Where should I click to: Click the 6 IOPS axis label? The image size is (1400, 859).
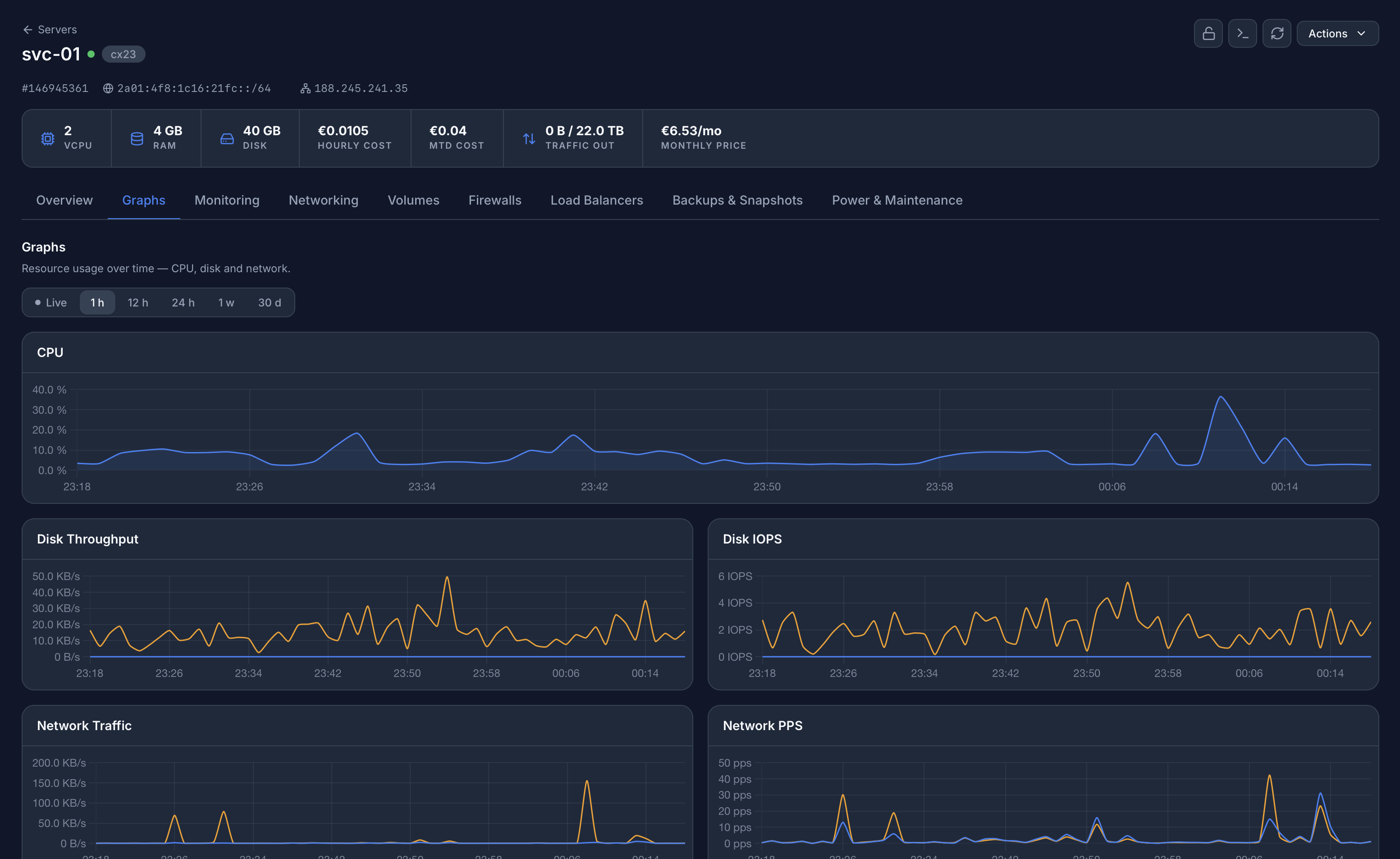pos(735,576)
